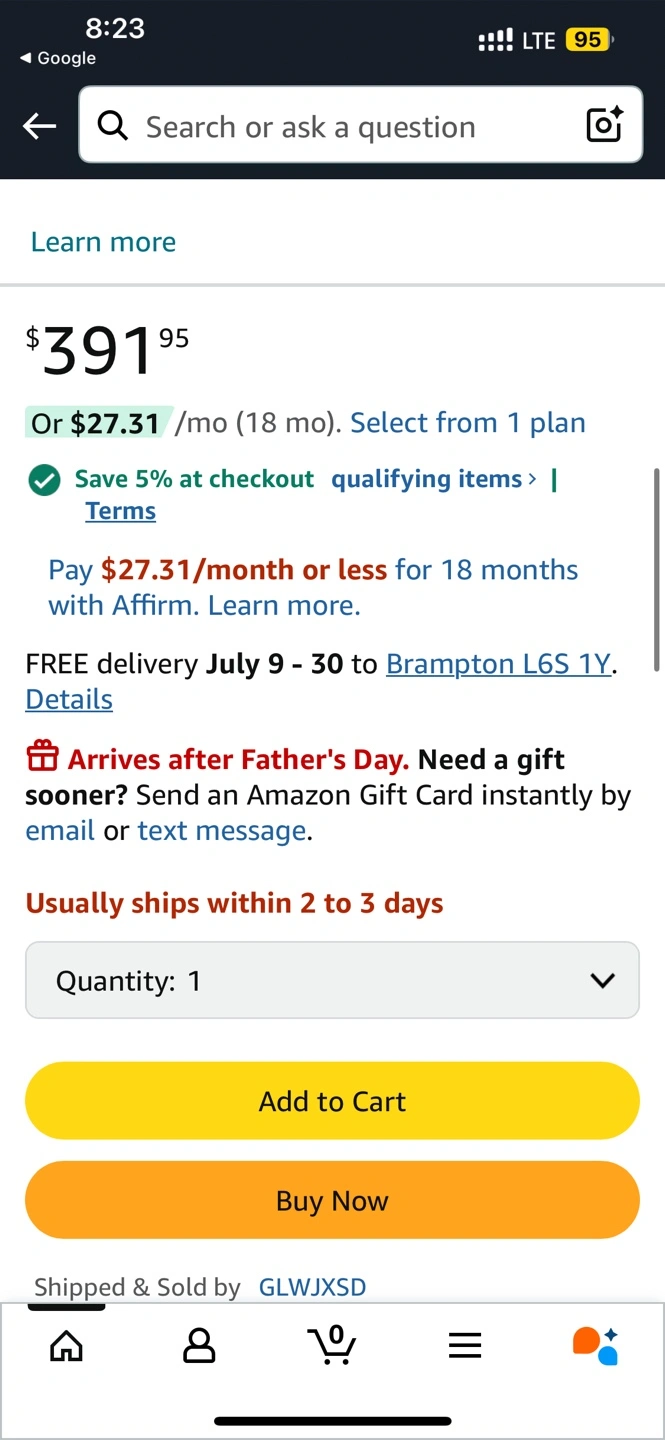The width and height of the screenshot is (665, 1440).
Task: Open the hamburger menu icon
Action: [465, 1346]
